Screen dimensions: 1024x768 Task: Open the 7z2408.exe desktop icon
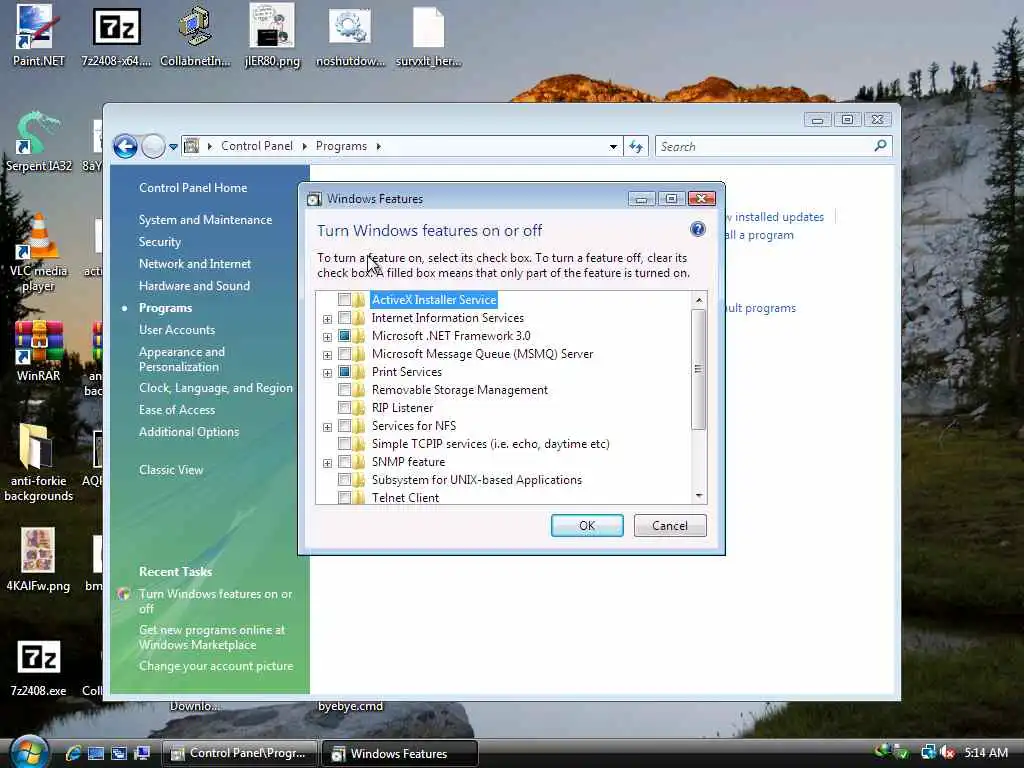(38, 667)
